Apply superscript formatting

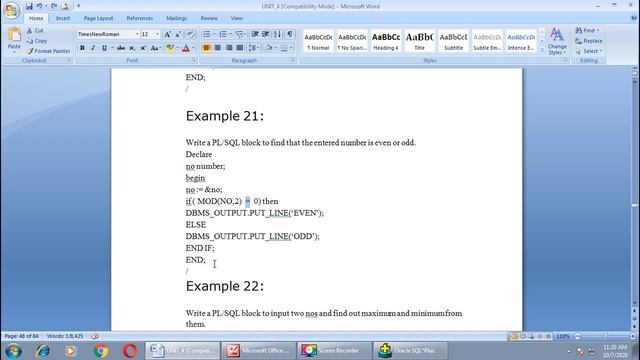pyautogui.click(x=143, y=48)
